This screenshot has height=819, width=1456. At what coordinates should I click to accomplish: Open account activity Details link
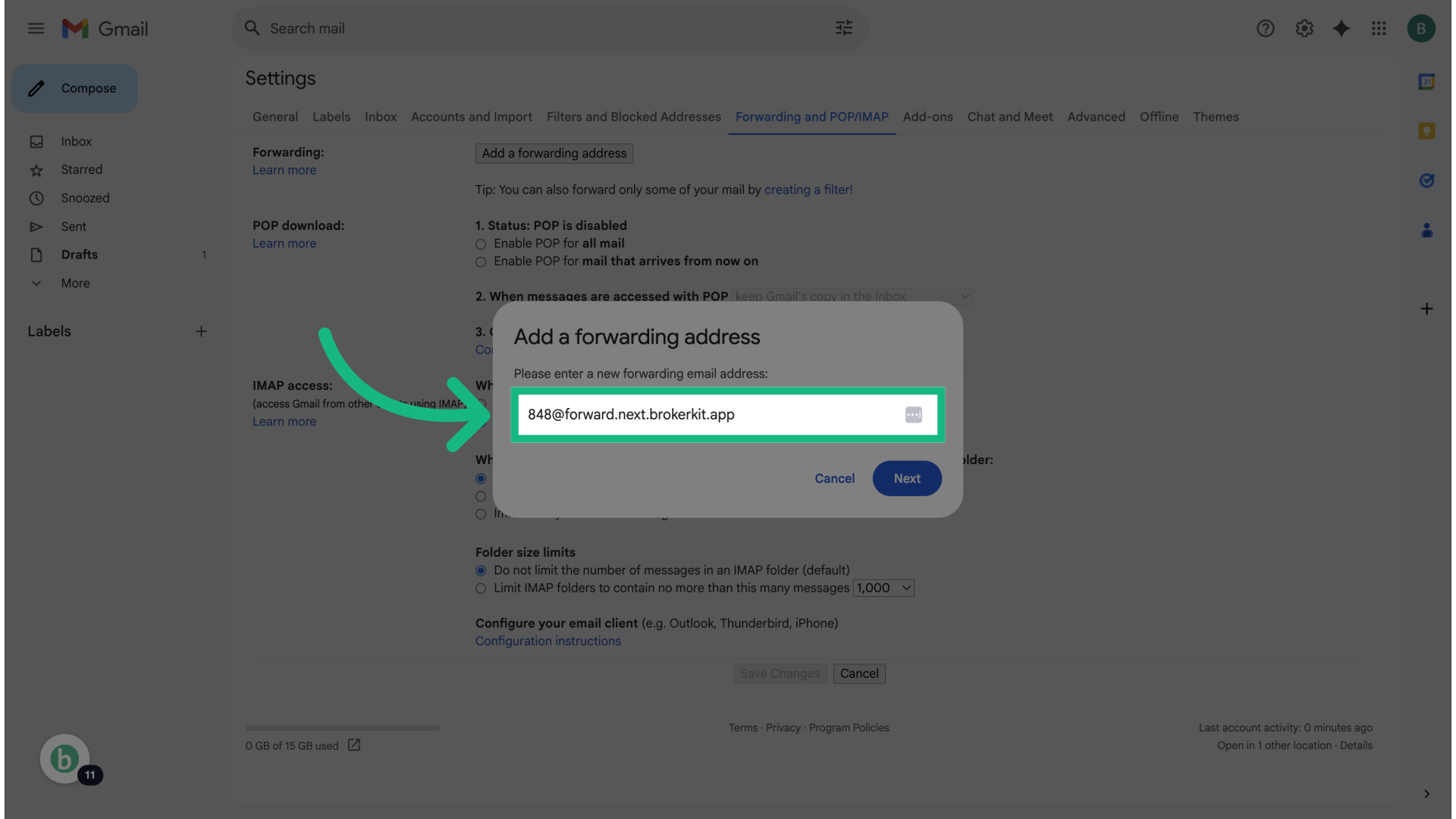click(x=1356, y=746)
